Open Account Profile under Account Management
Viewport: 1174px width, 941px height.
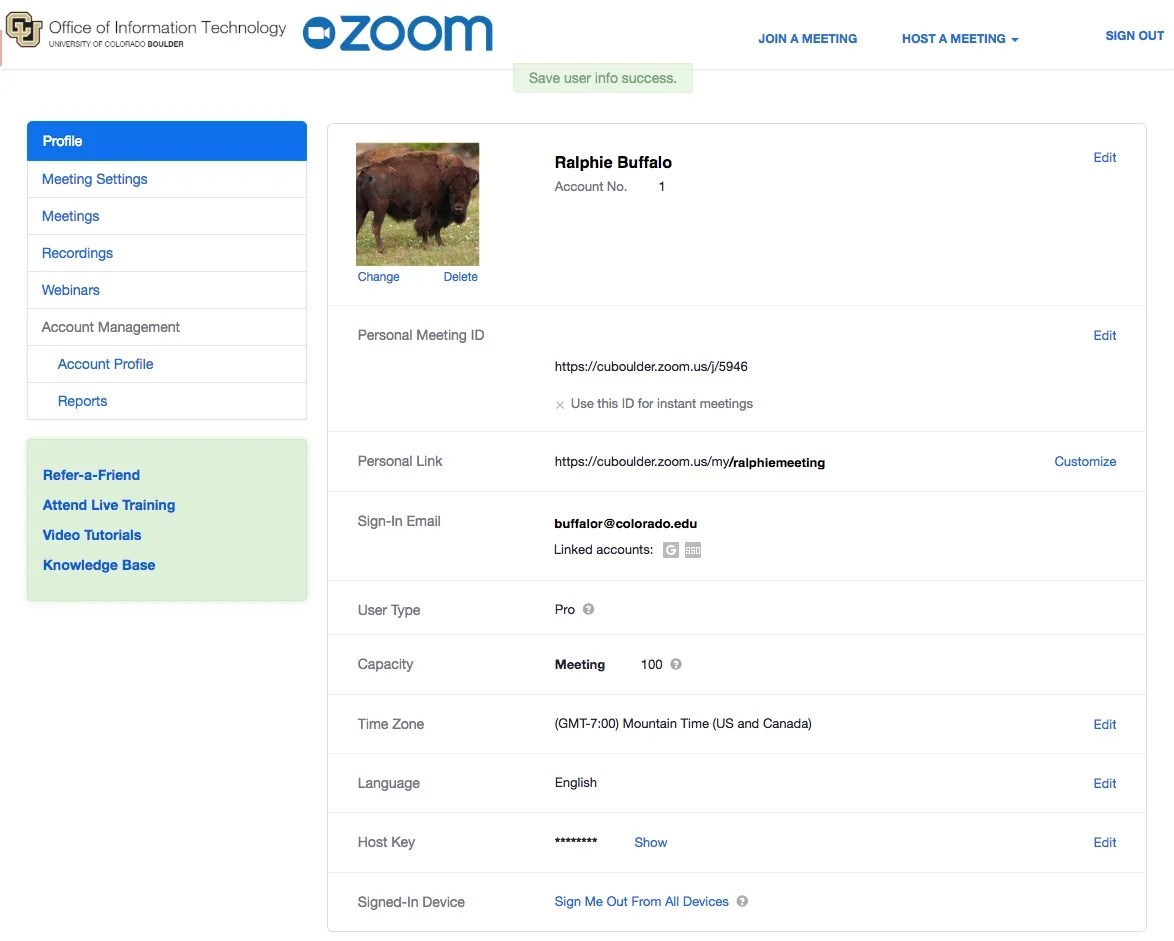105,364
